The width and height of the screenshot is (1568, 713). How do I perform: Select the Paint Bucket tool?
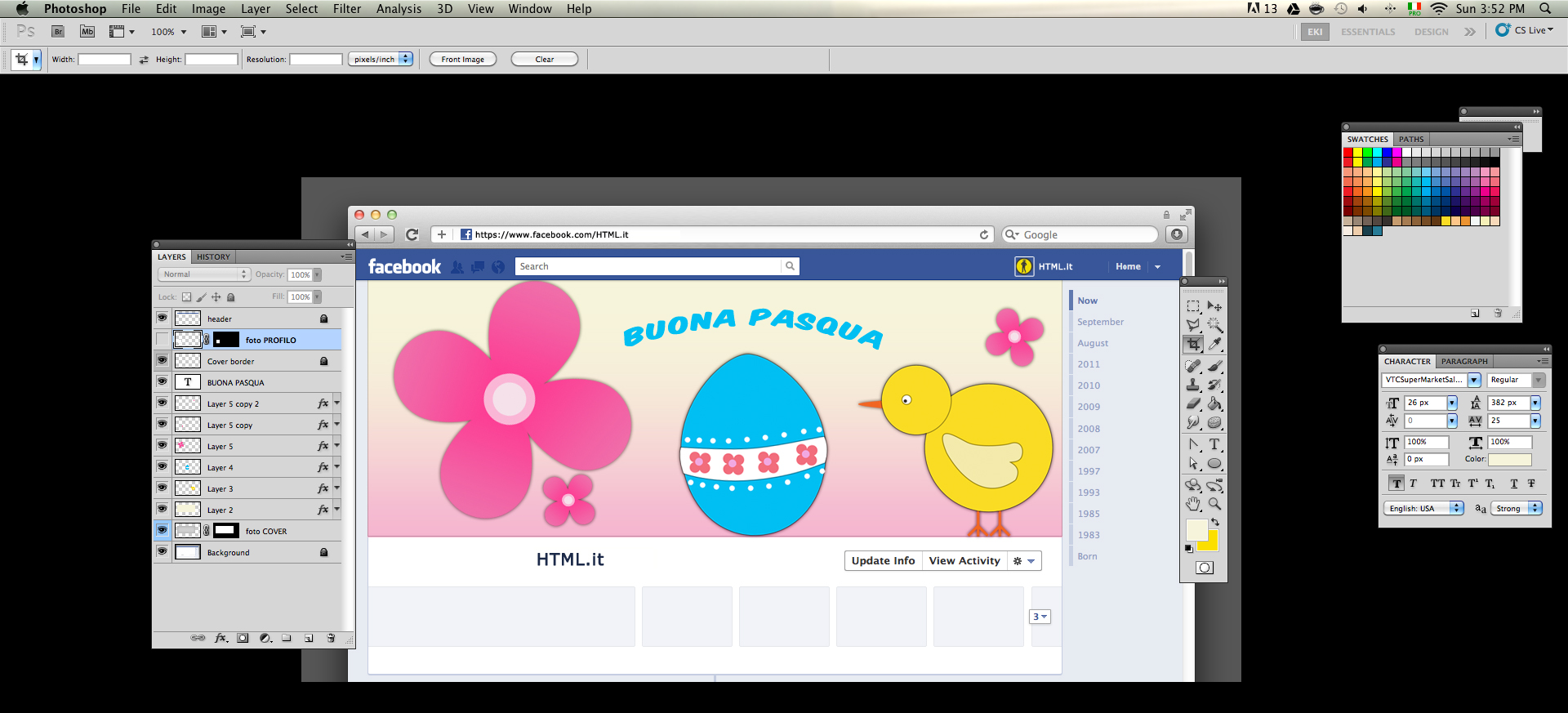1214,403
